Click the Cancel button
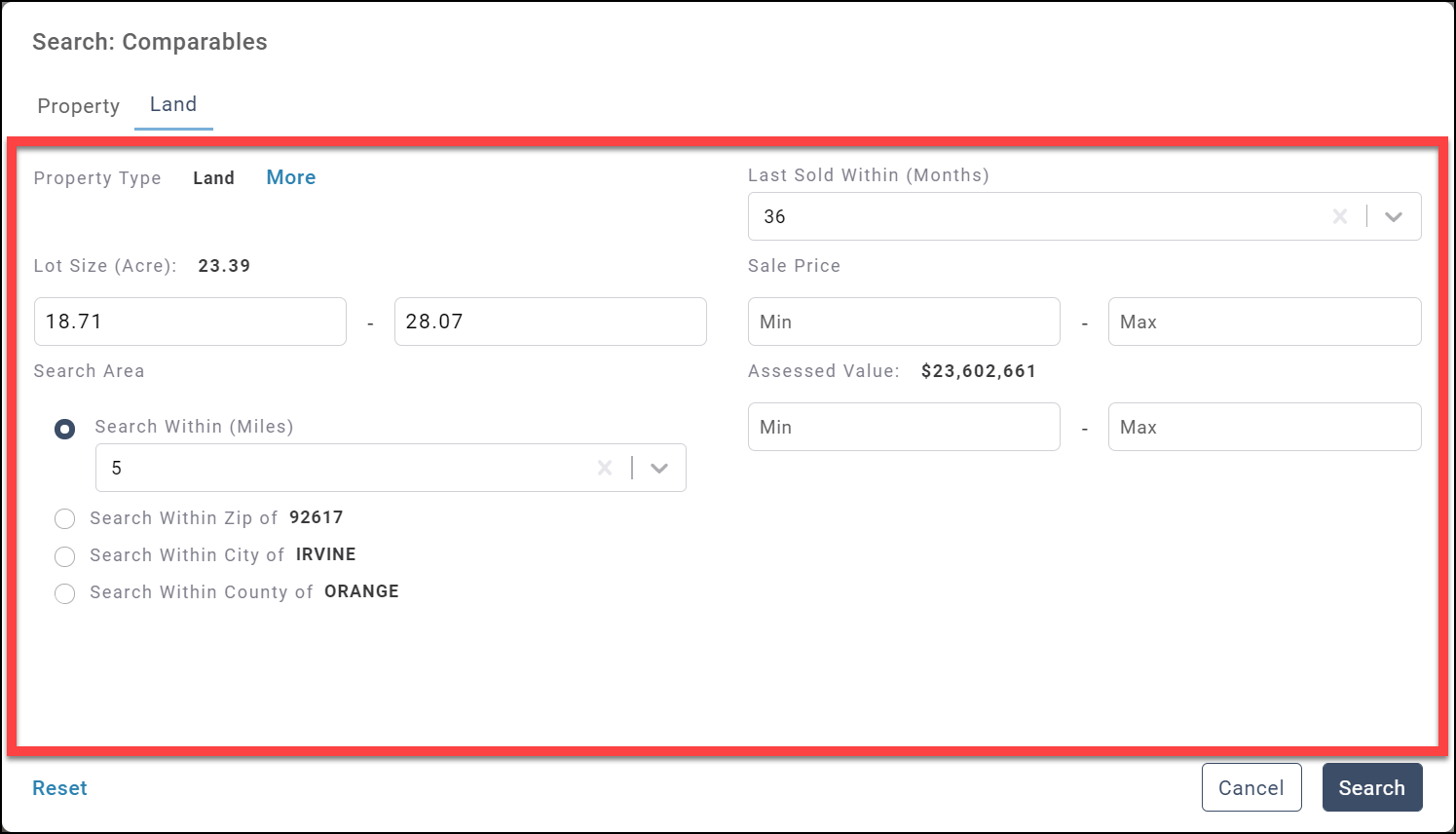Viewport: 1456px width, 834px height. pyautogui.click(x=1251, y=787)
